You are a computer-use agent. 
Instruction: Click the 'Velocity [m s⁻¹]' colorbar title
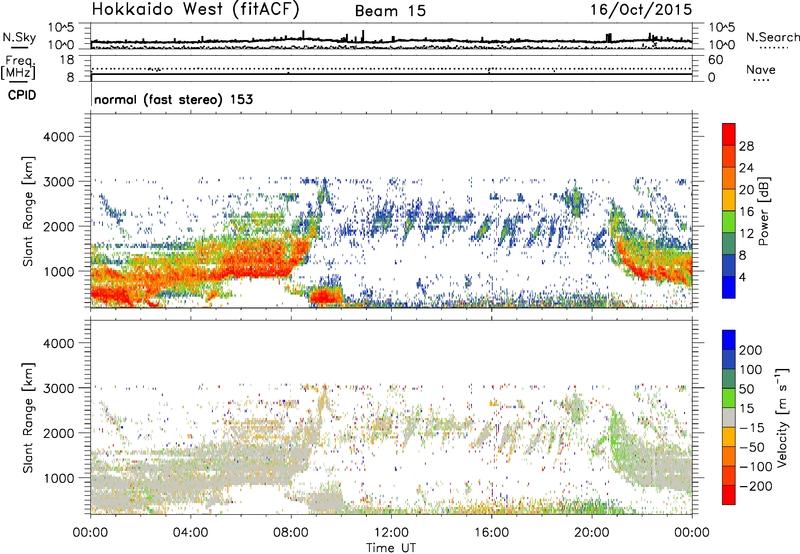(783, 417)
